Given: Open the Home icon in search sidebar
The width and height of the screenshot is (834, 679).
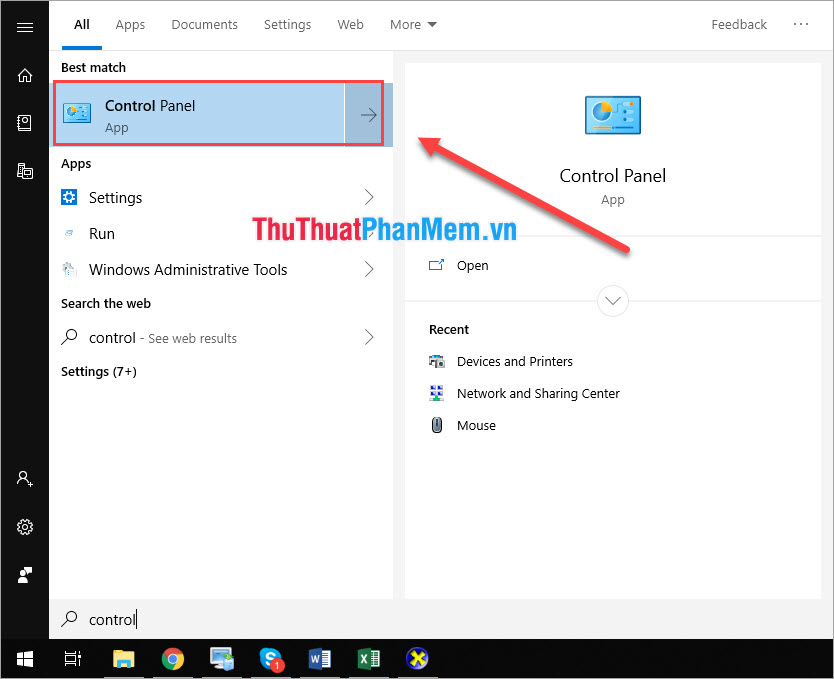Looking at the screenshot, I should [25, 75].
